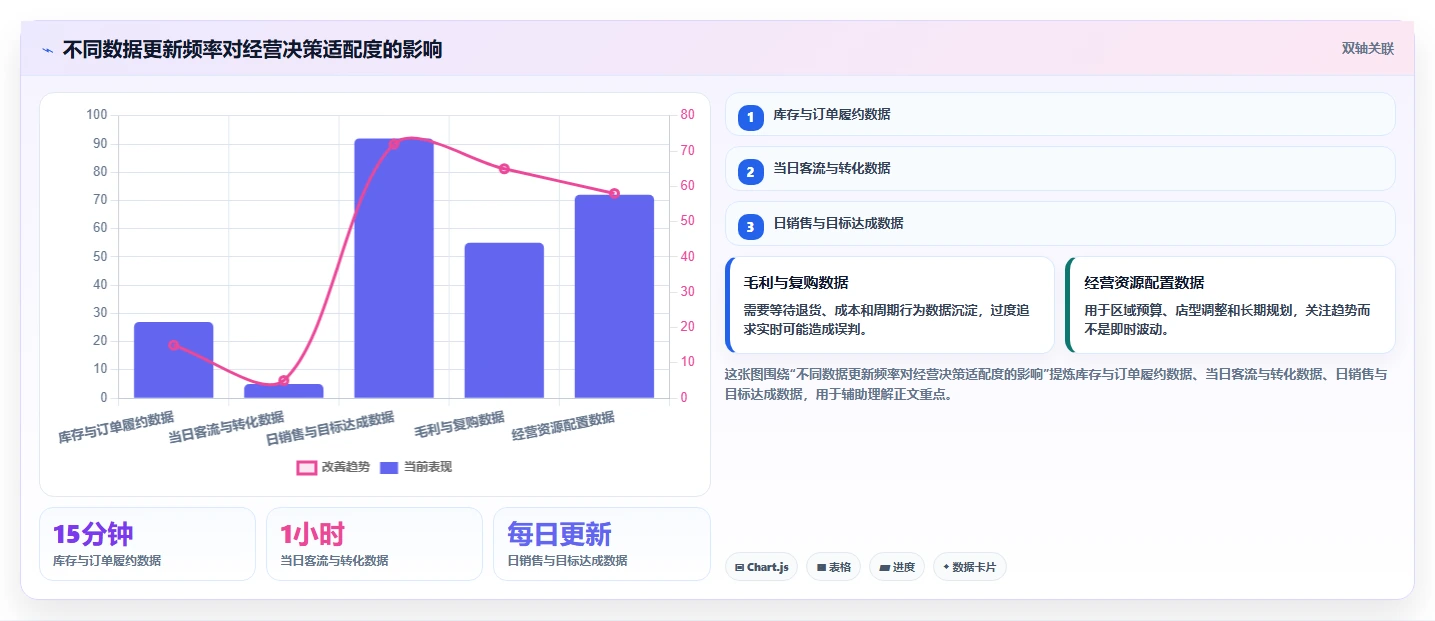Screen dimensions: 1435x621
Task: Click the line point at 当日客流与转化数据
Action: click(x=284, y=380)
